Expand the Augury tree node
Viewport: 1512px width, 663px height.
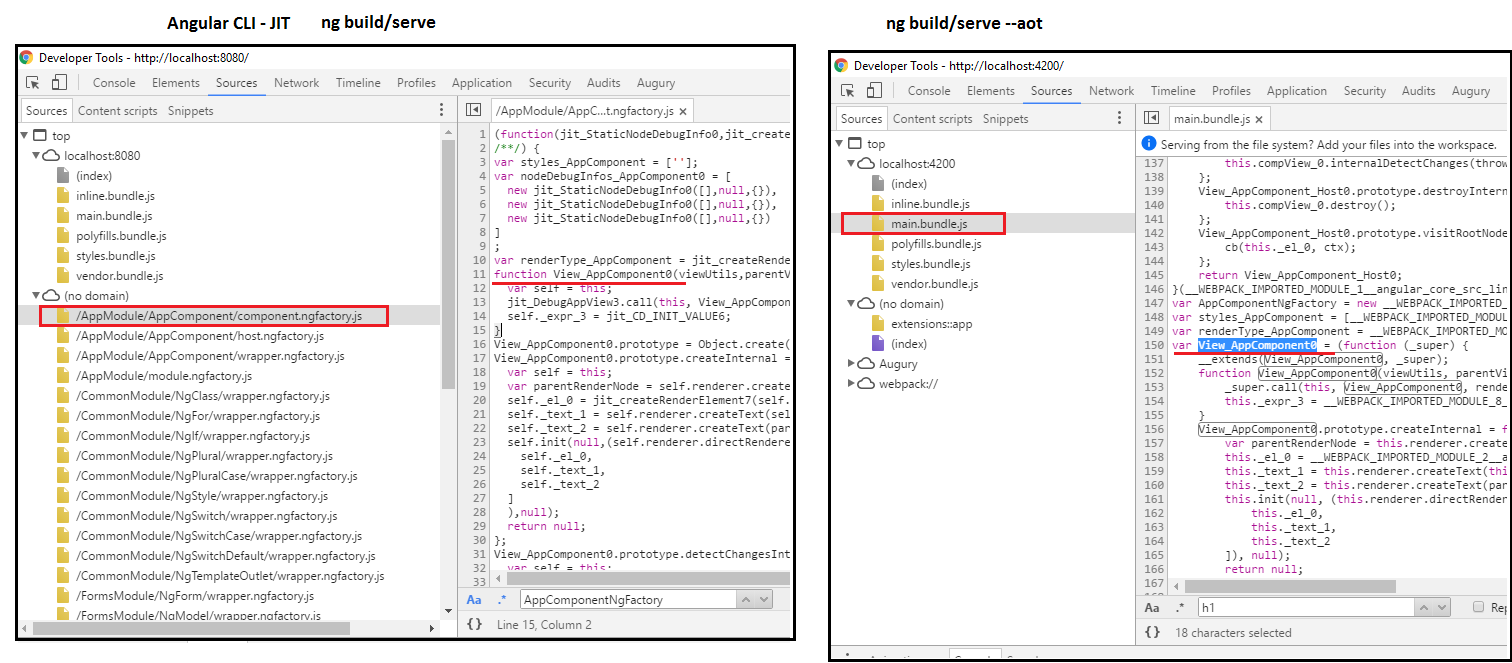click(852, 364)
